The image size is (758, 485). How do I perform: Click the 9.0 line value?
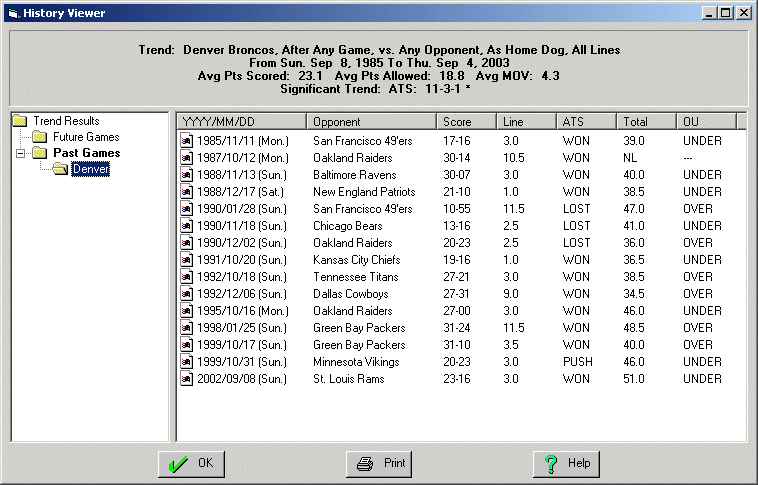click(511, 294)
